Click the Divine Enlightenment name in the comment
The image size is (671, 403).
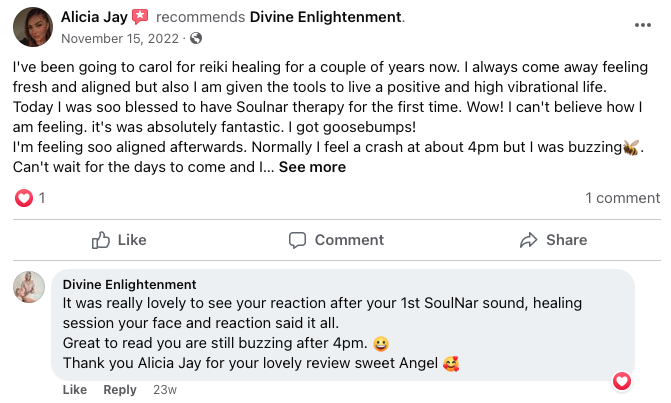coord(129,284)
